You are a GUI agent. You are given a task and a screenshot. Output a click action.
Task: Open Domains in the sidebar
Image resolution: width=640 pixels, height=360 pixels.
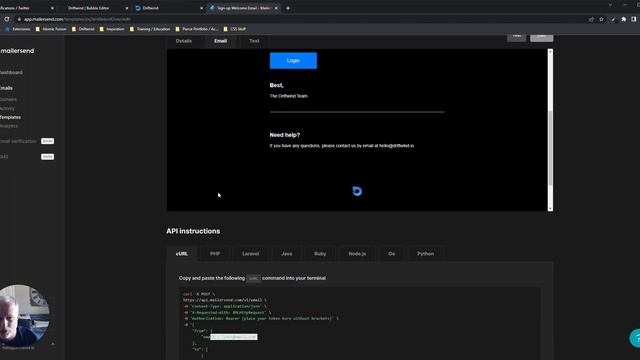point(9,99)
